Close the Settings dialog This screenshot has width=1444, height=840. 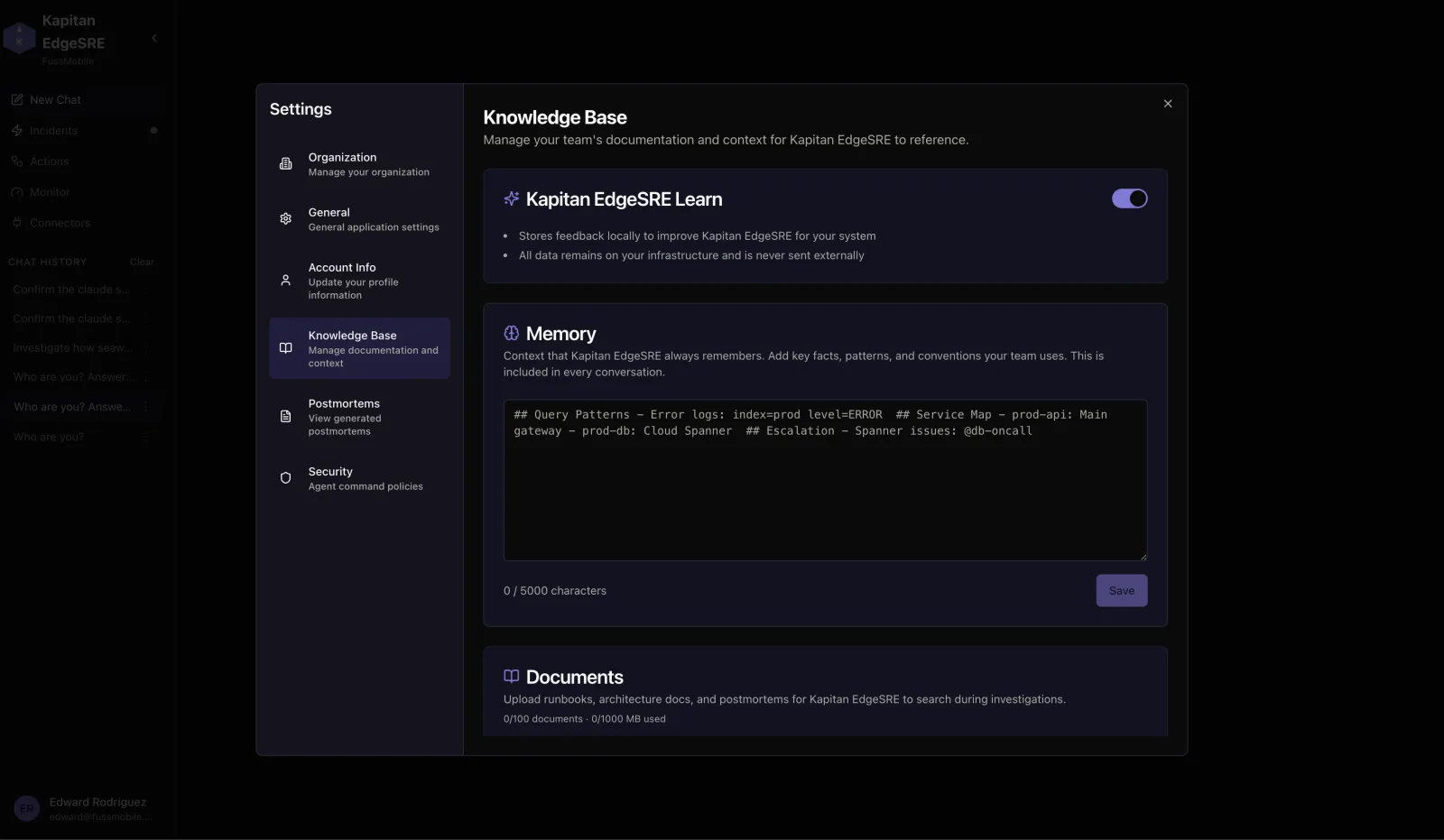click(1168, 104)
